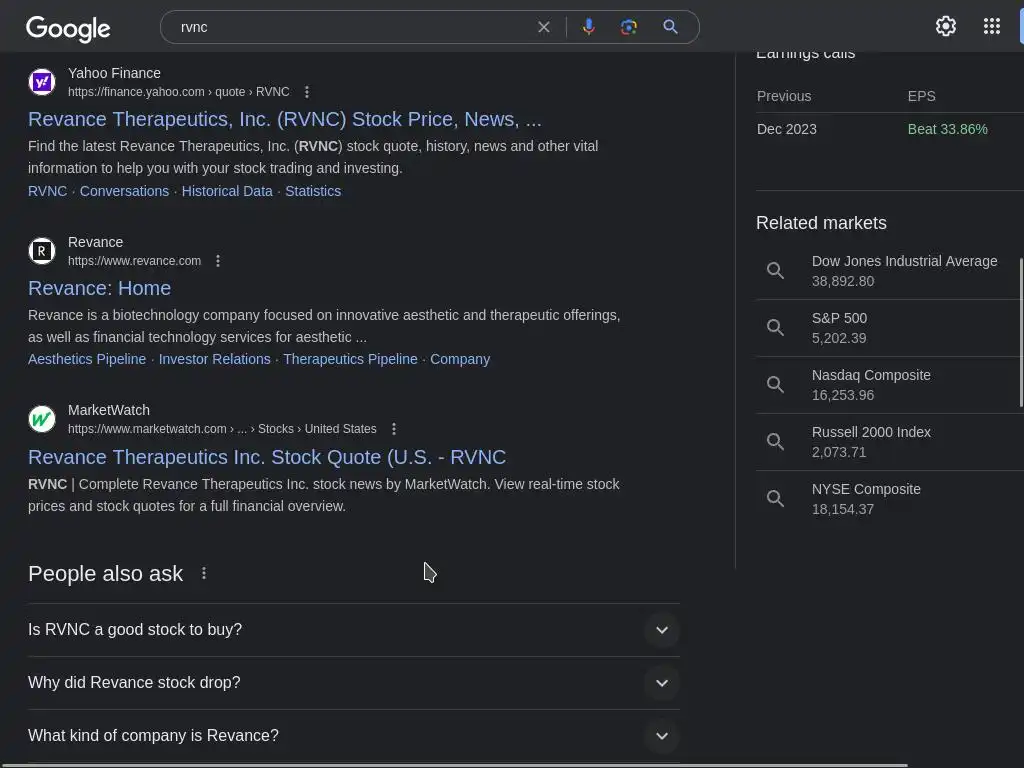Click search icon beside Dow Jones Industrial Average
This screenshot has height=768, width=1024.
coord(775,270)
